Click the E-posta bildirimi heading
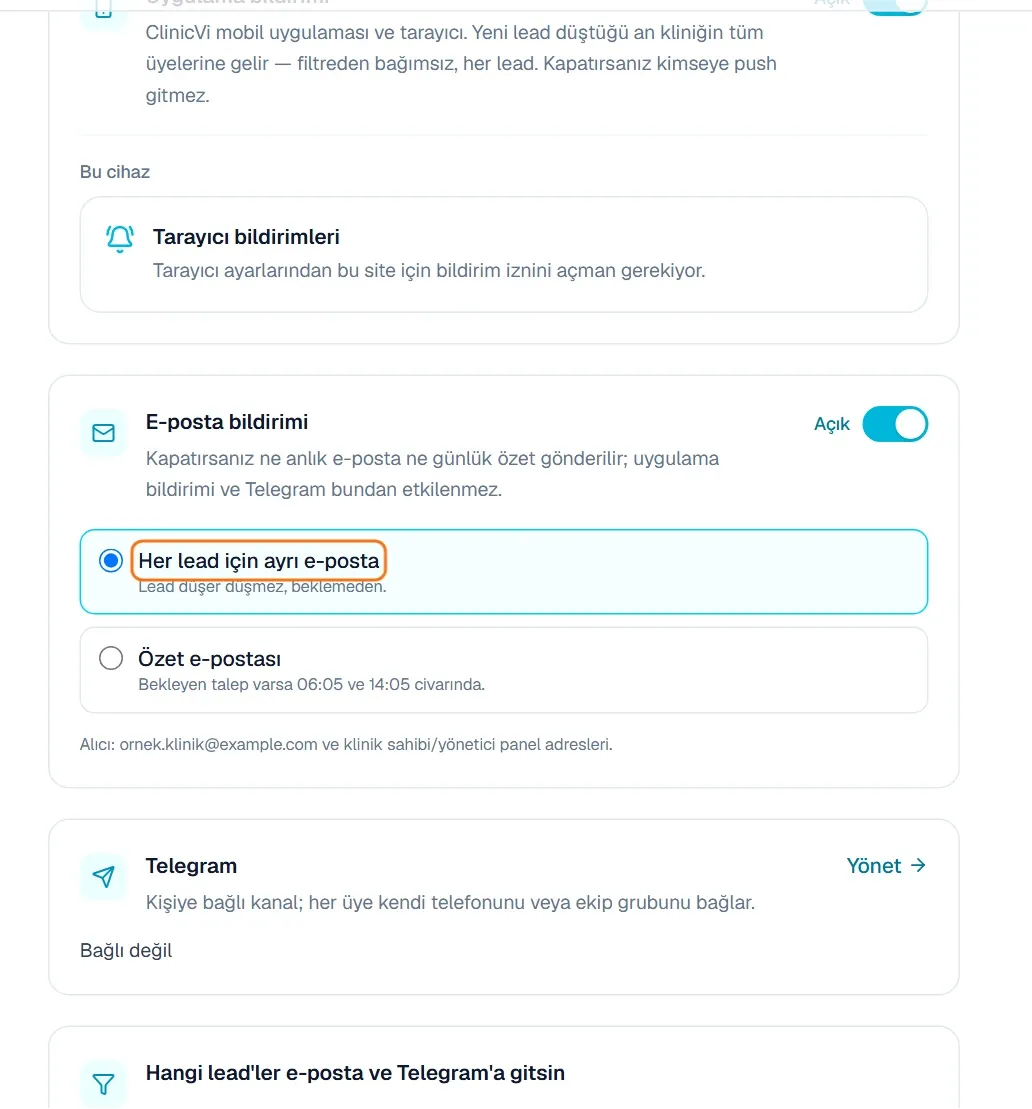 pos(227,422)
